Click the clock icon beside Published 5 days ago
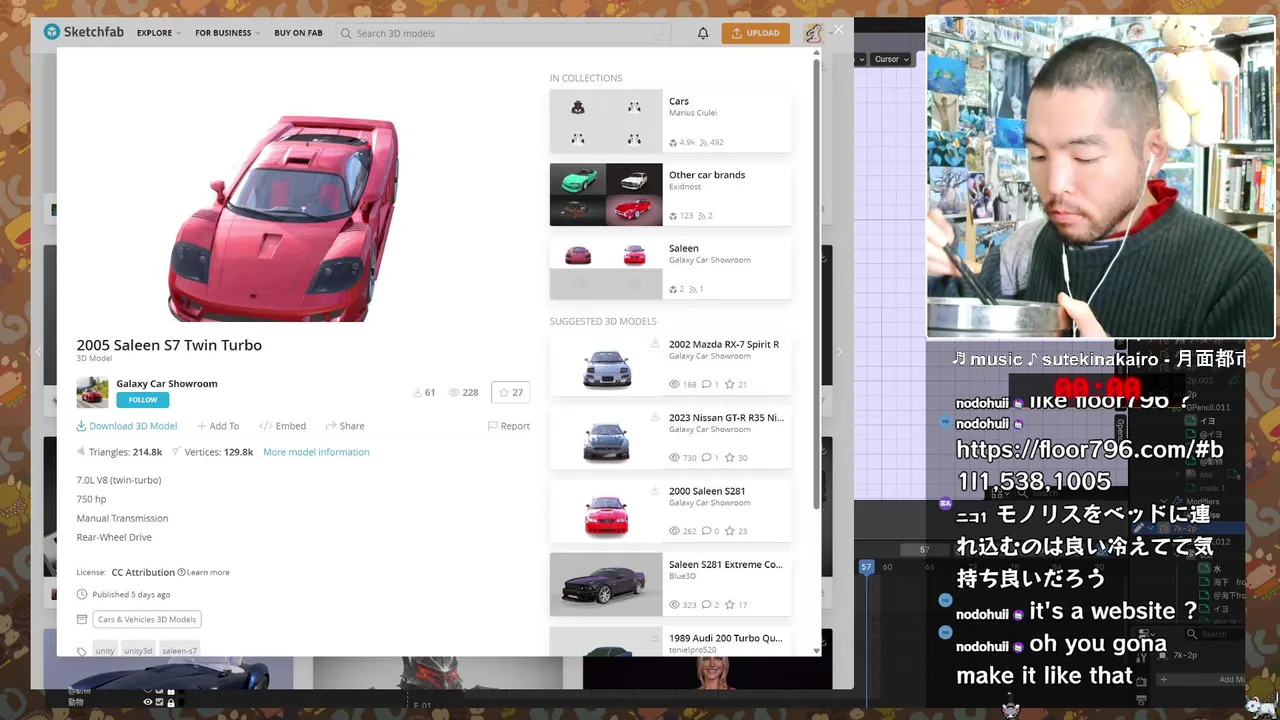 click(82, 594)
